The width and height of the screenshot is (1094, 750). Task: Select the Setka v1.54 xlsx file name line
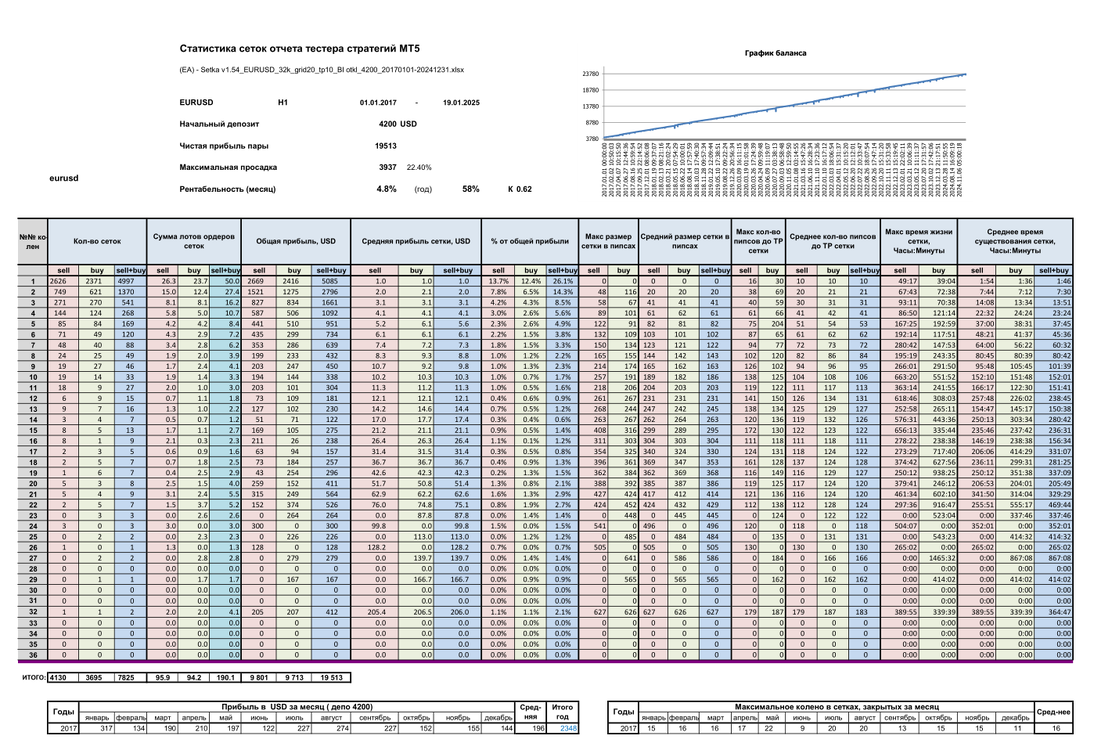(x=322, y=70)
